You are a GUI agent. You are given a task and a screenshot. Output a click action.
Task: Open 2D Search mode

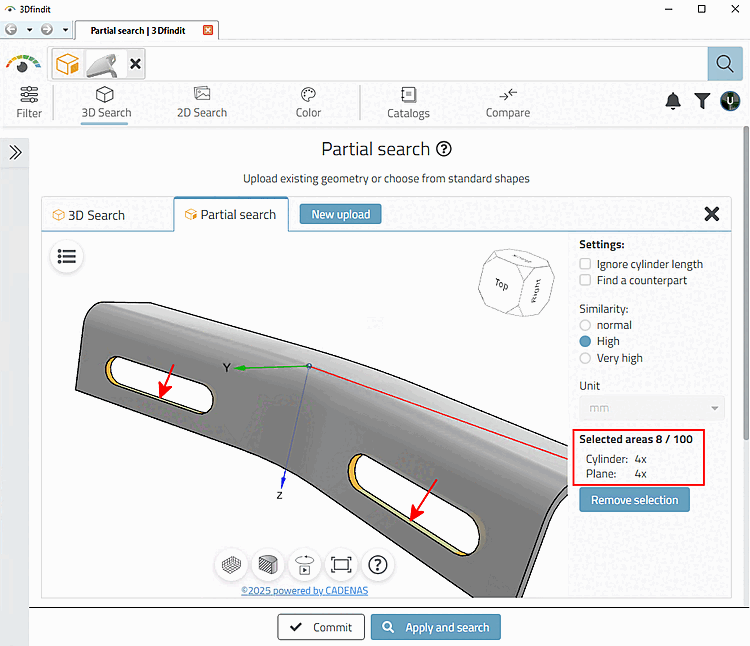pos(202,102)
